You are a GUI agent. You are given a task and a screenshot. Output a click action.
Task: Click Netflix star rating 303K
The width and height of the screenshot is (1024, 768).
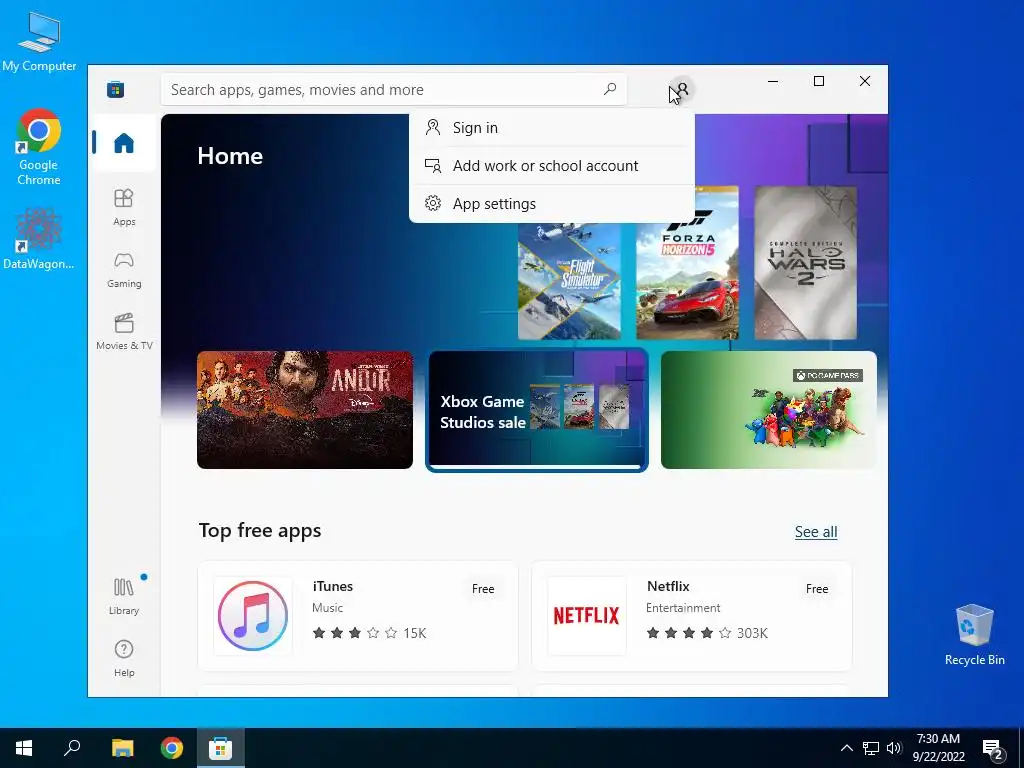click(x=707, y=633)
